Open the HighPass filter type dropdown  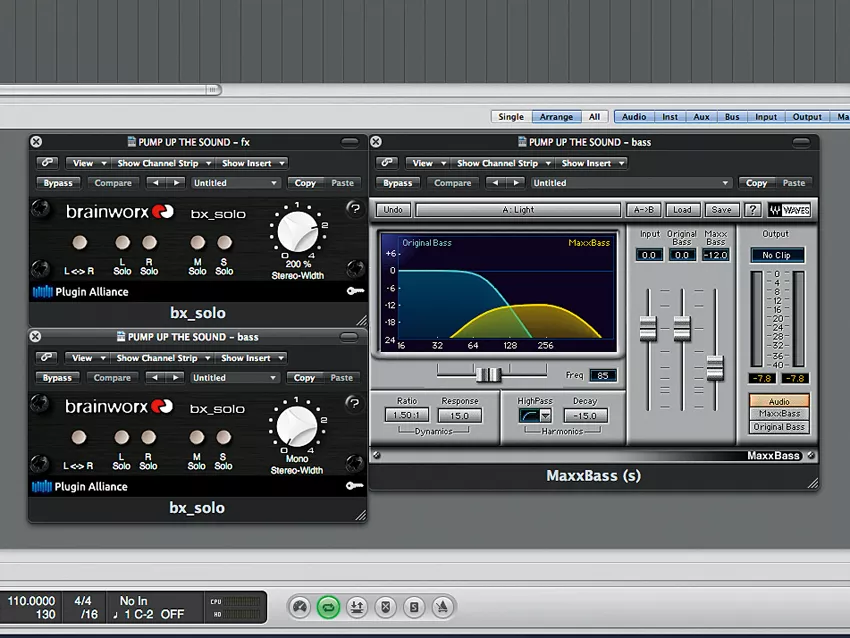coord(545,416)
